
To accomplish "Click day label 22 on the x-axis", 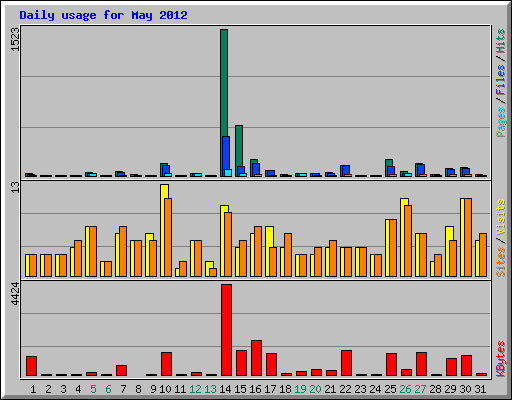I will (x=345, y=389).
